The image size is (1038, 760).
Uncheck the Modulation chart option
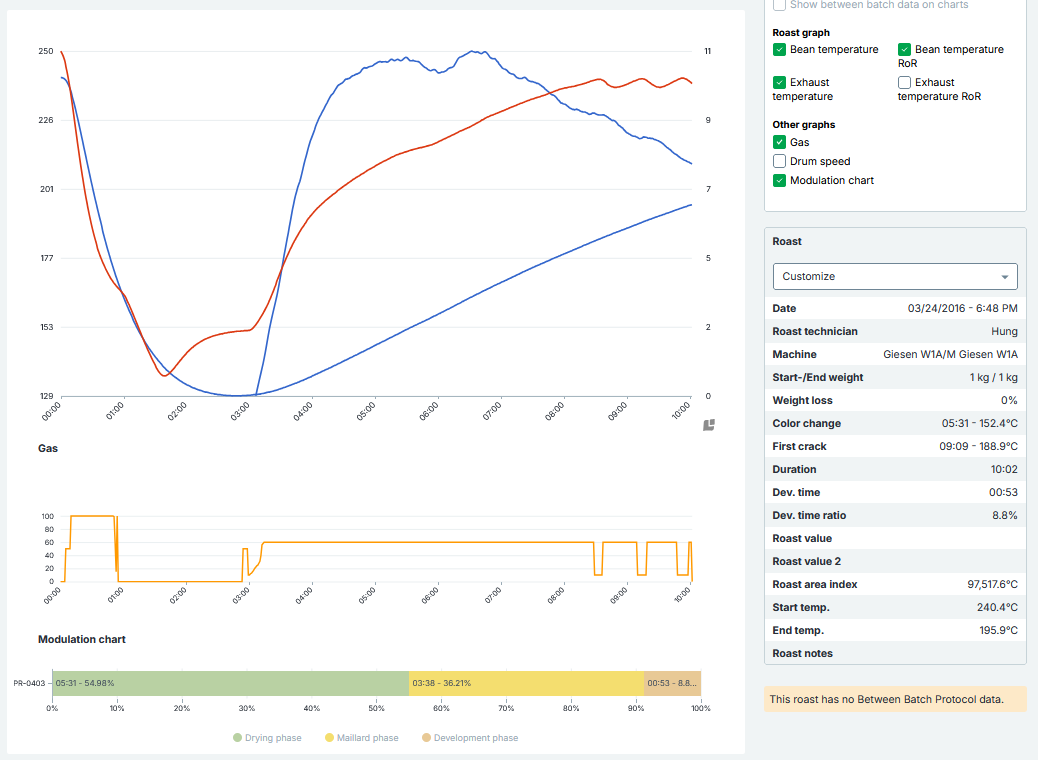(779, 181)
